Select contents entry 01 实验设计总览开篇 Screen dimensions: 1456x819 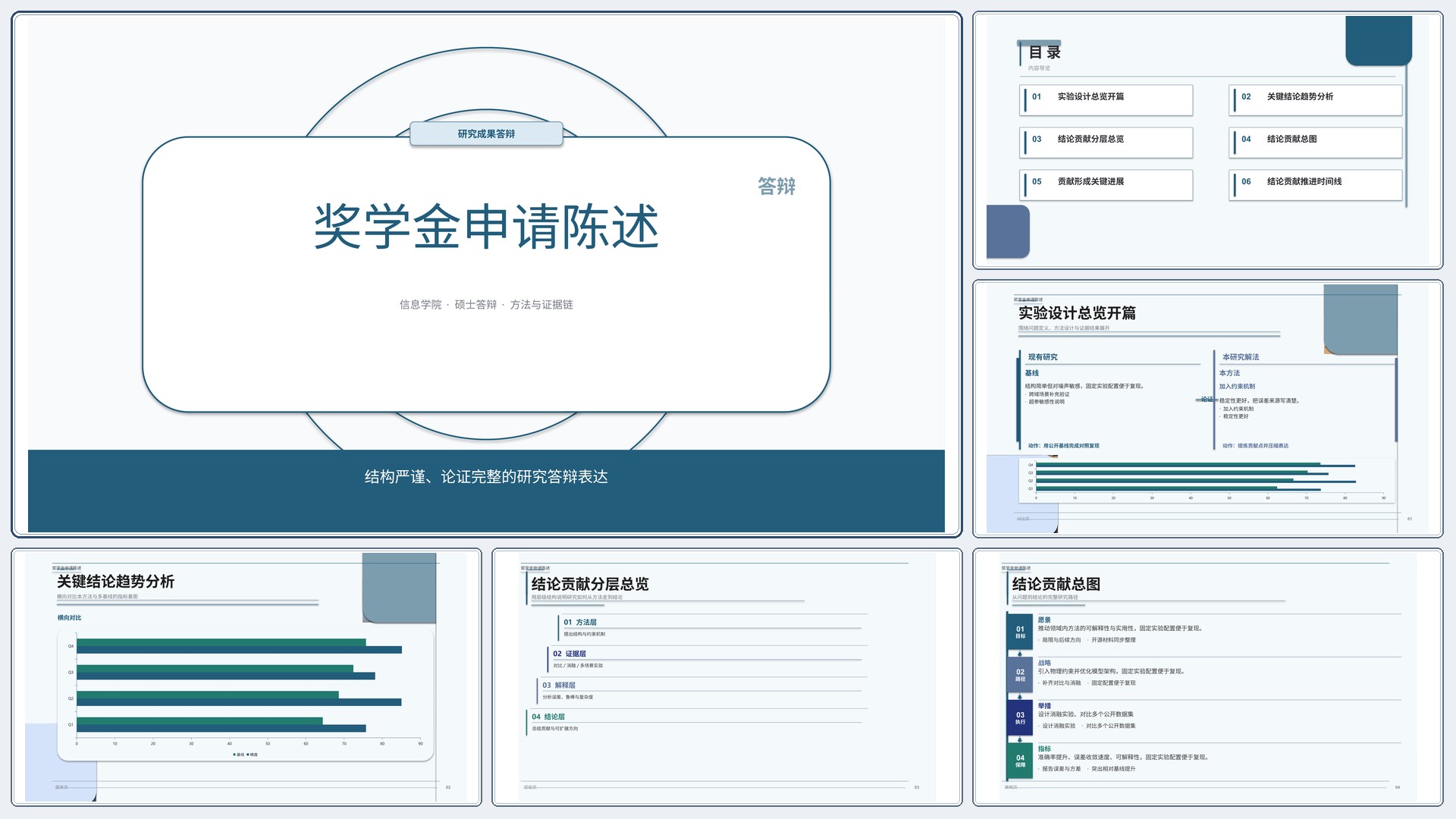point(1106,100)
